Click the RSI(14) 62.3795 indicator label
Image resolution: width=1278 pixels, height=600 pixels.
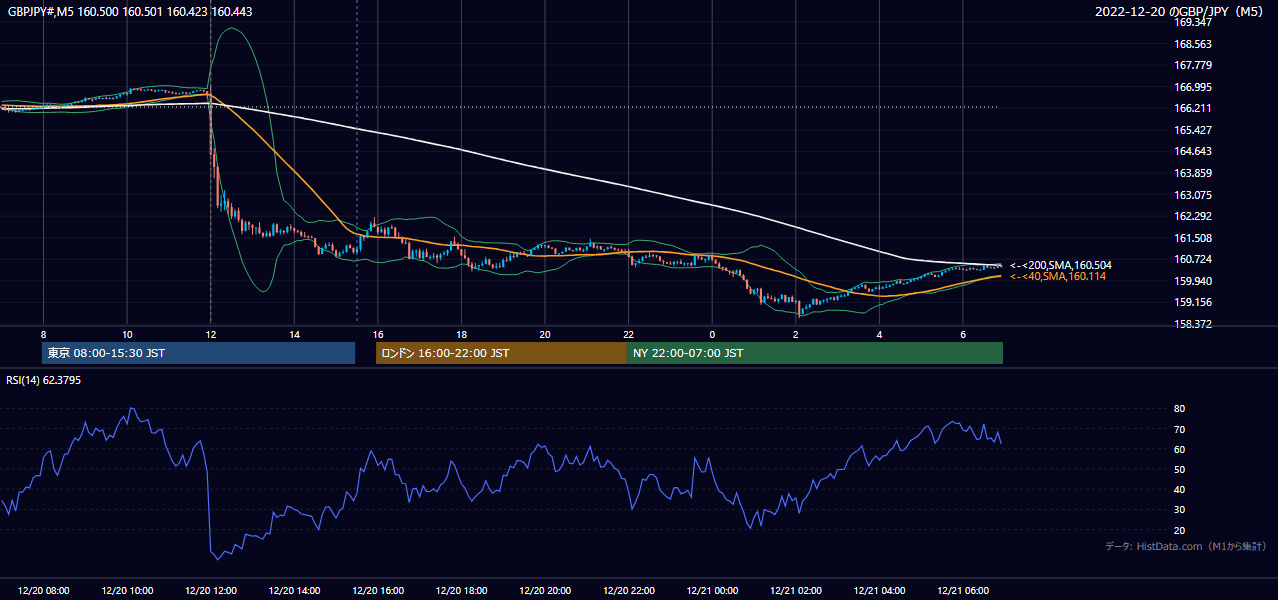pos(42,379)
